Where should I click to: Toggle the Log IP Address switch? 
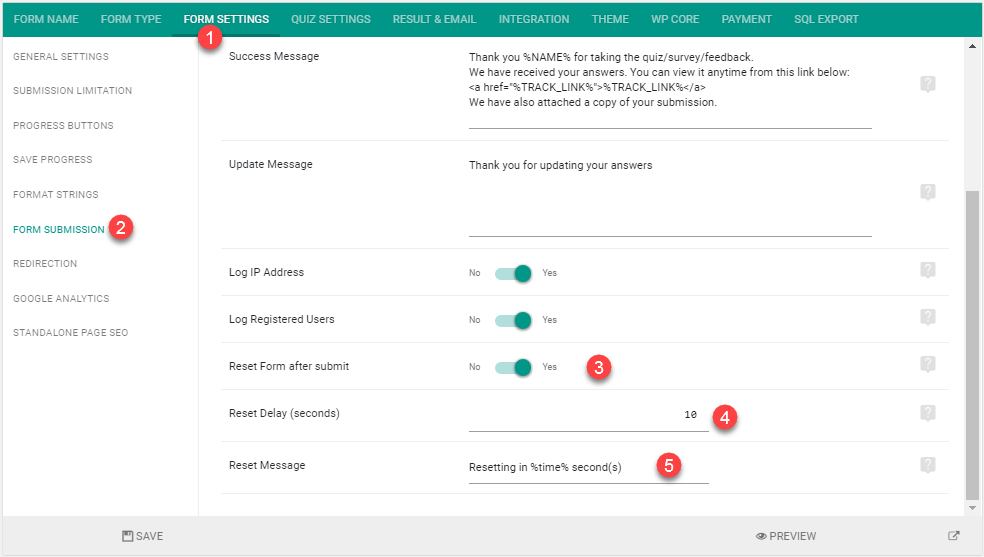click(513, 273)
